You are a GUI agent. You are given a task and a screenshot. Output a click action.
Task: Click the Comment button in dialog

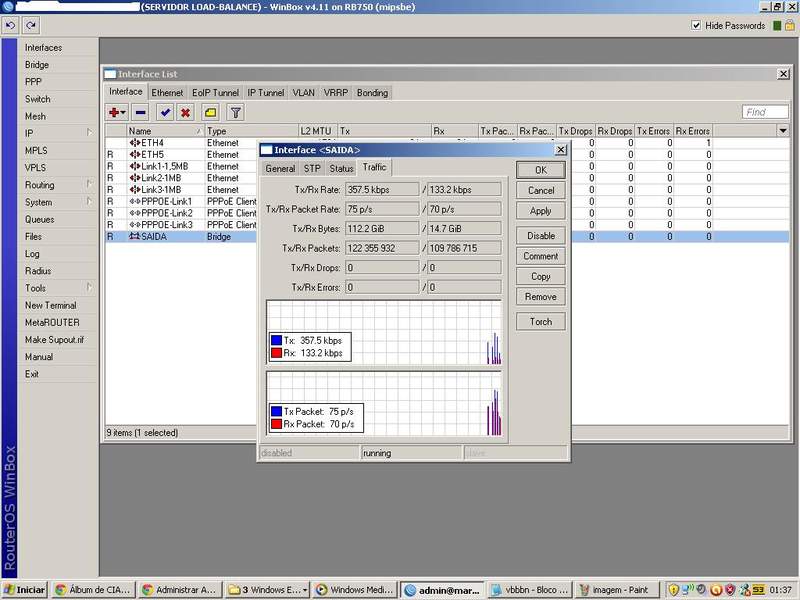[541, 256]
